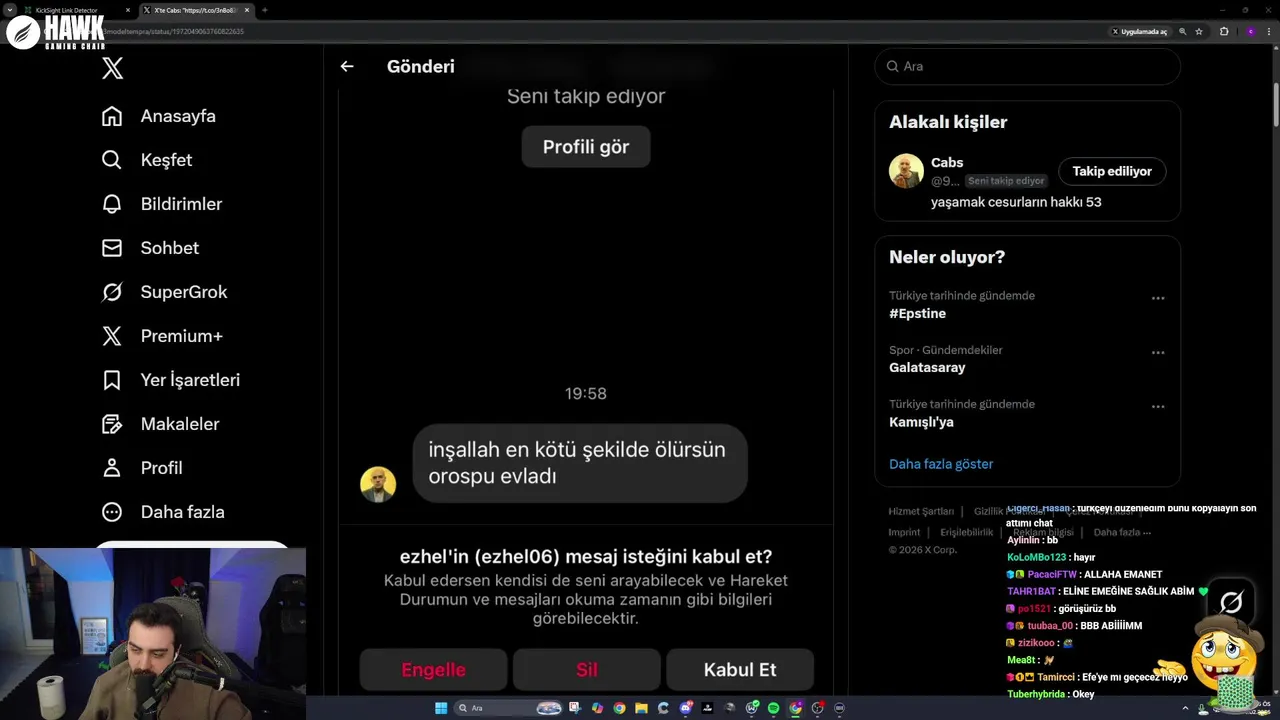1280x720 pixels.
Task: Open more options for Galatasaray trend
Action: 1158,352
